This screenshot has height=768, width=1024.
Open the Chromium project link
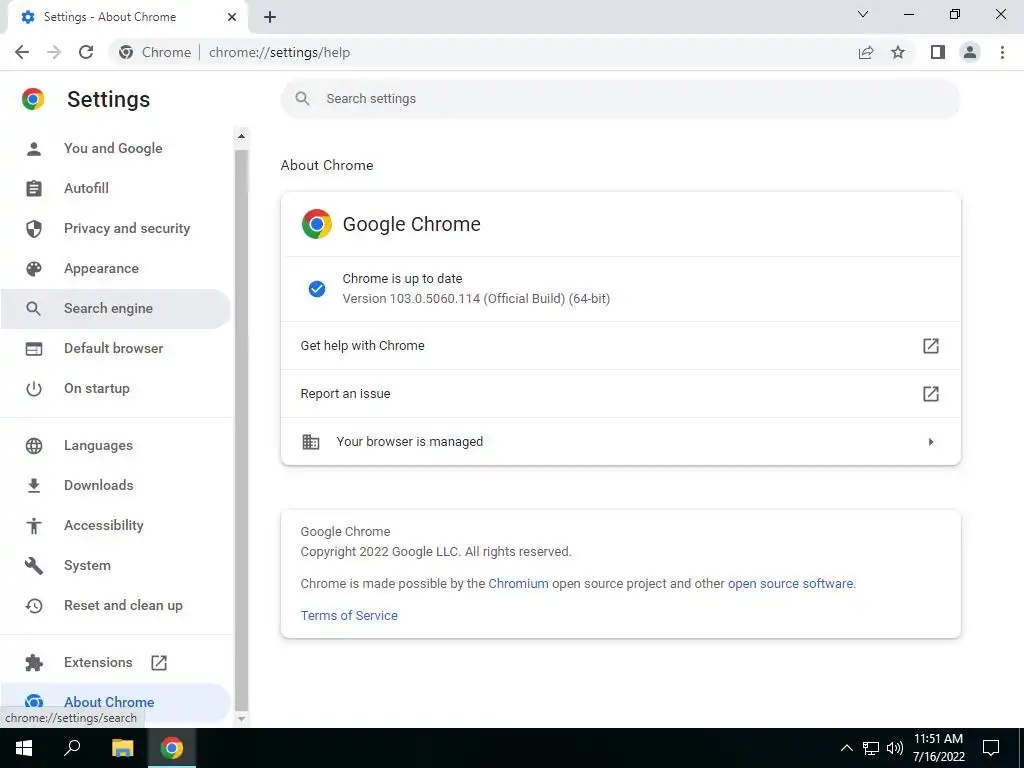tap(518, 583)
